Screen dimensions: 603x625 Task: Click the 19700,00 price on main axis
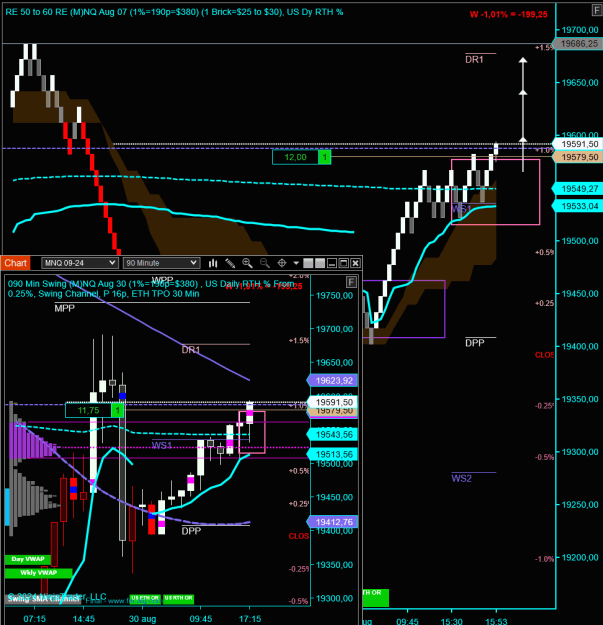click(580, 30)
